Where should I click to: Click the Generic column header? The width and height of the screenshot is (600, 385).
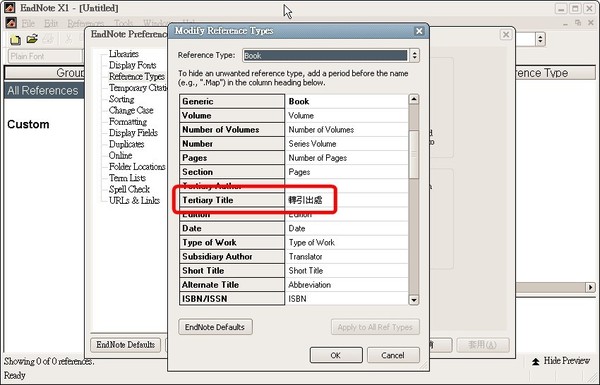pos(232,101)
